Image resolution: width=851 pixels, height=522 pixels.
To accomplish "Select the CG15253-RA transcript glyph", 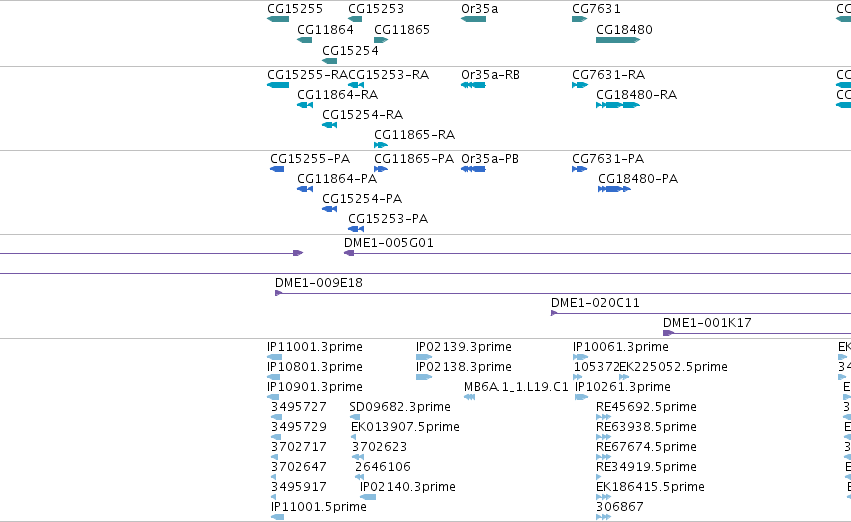I will [x=356, y=85].
